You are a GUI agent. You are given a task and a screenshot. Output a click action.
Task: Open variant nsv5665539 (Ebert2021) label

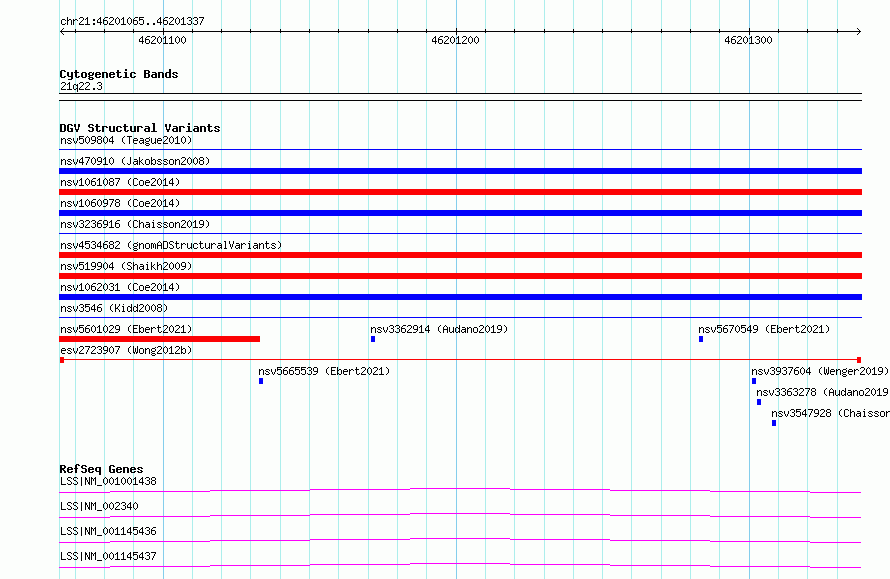click(324, 371)
